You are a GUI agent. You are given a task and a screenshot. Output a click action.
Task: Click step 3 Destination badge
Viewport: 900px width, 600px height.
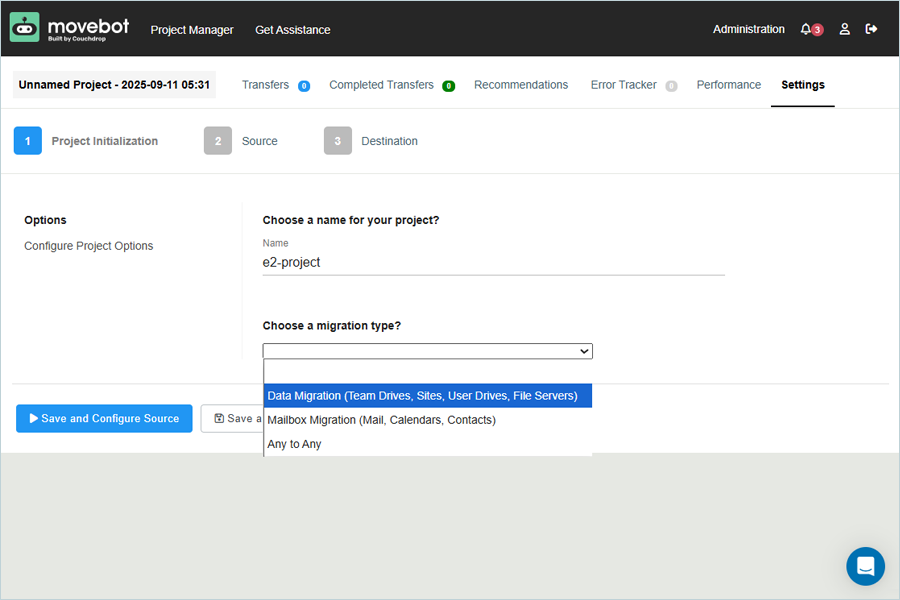coord(337,141)
